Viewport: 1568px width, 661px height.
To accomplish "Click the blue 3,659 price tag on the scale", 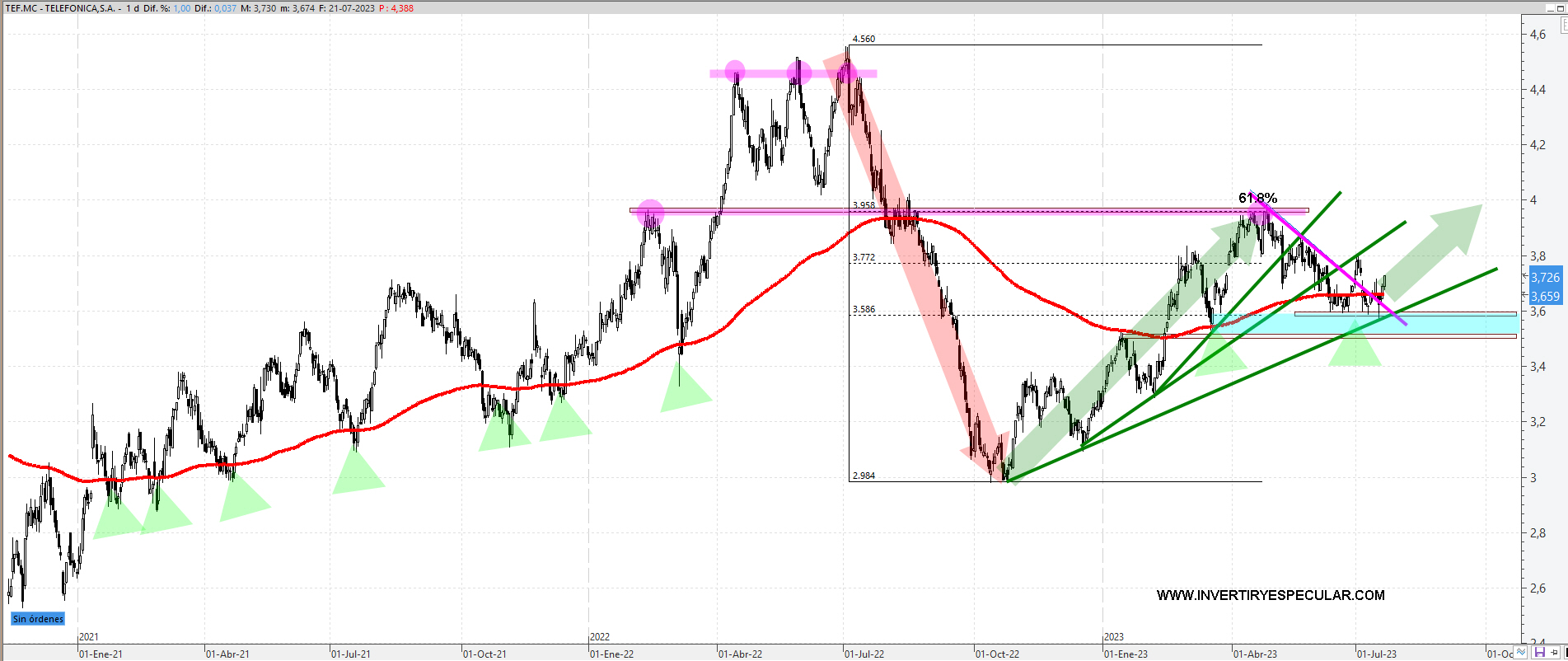I will point(1544,297).
